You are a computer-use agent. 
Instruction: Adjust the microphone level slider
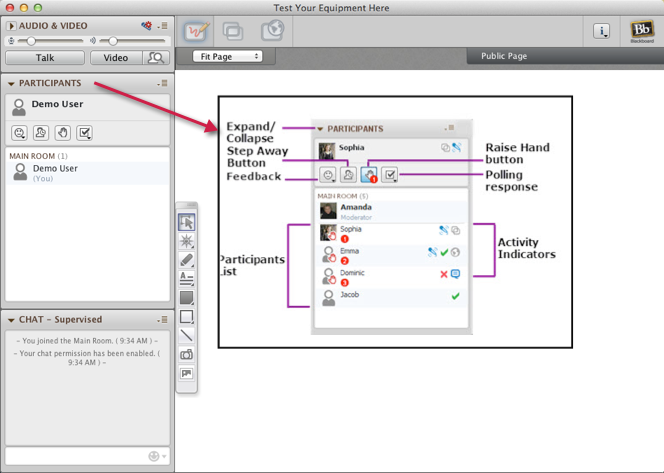(32, 41)
